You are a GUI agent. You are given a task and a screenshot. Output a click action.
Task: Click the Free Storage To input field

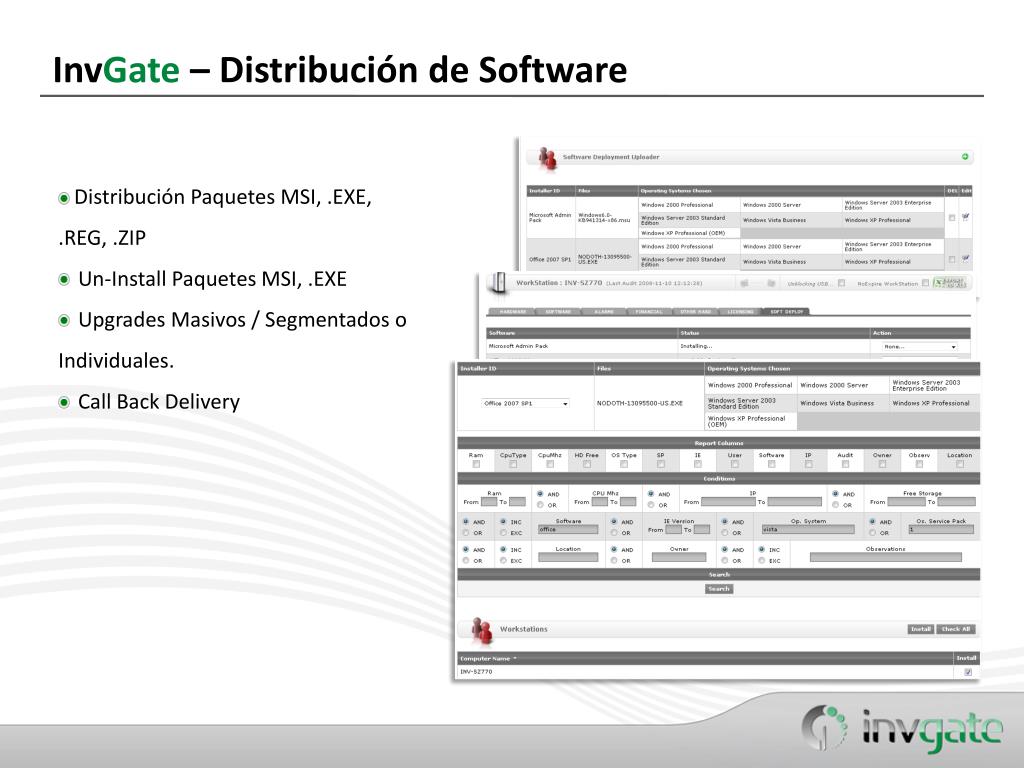coord(957,502)
